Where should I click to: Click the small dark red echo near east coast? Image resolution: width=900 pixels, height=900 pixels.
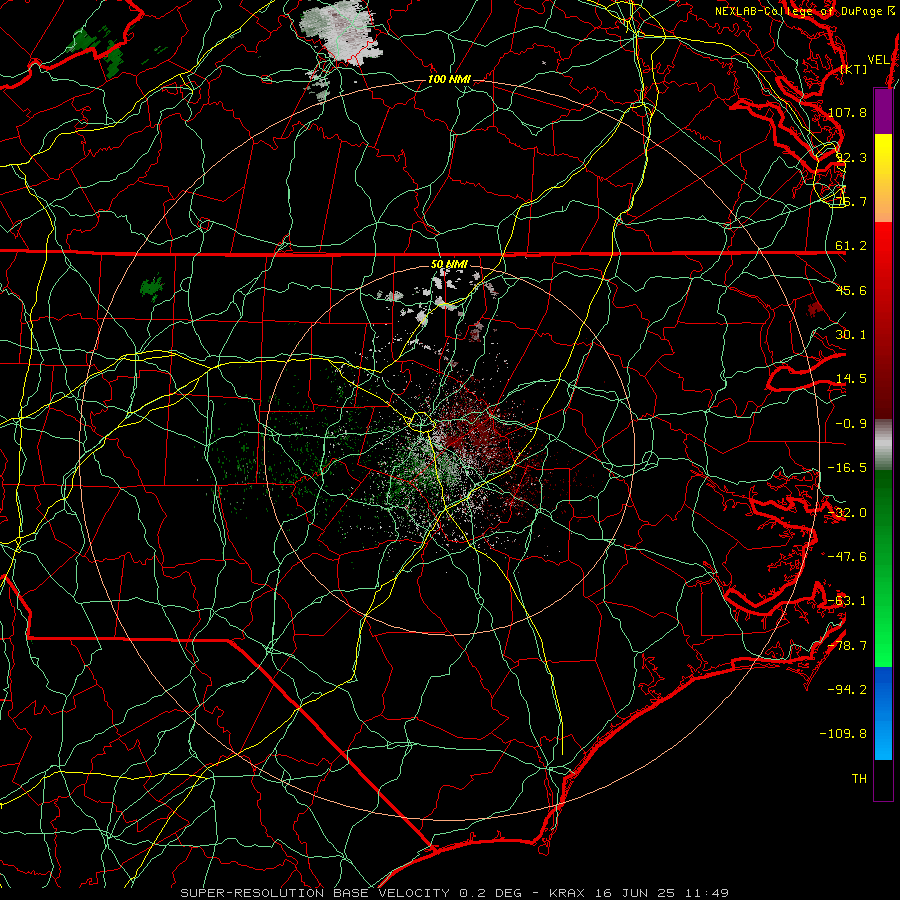pos(814,309)
